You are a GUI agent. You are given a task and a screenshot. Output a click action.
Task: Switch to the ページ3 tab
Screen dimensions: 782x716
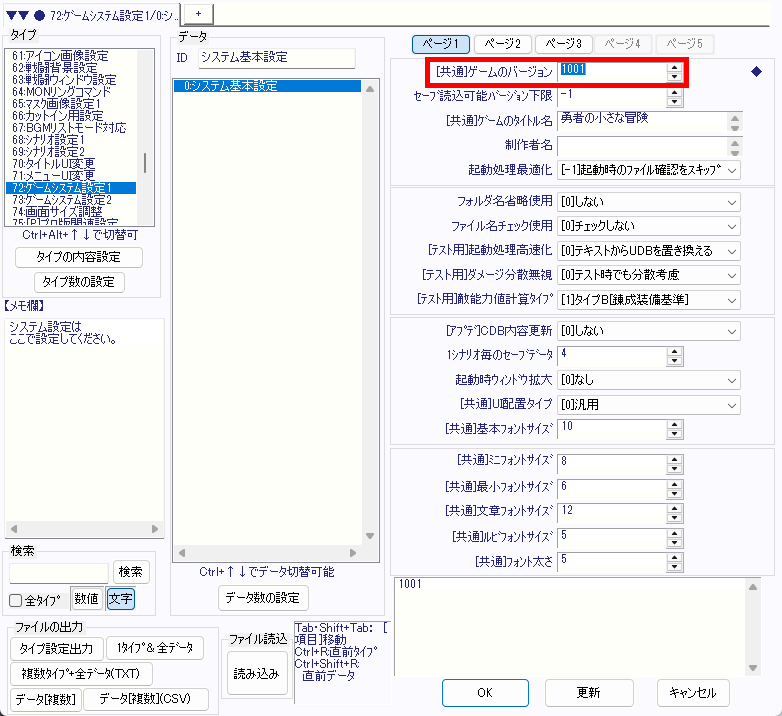click(x=563, y=44)
